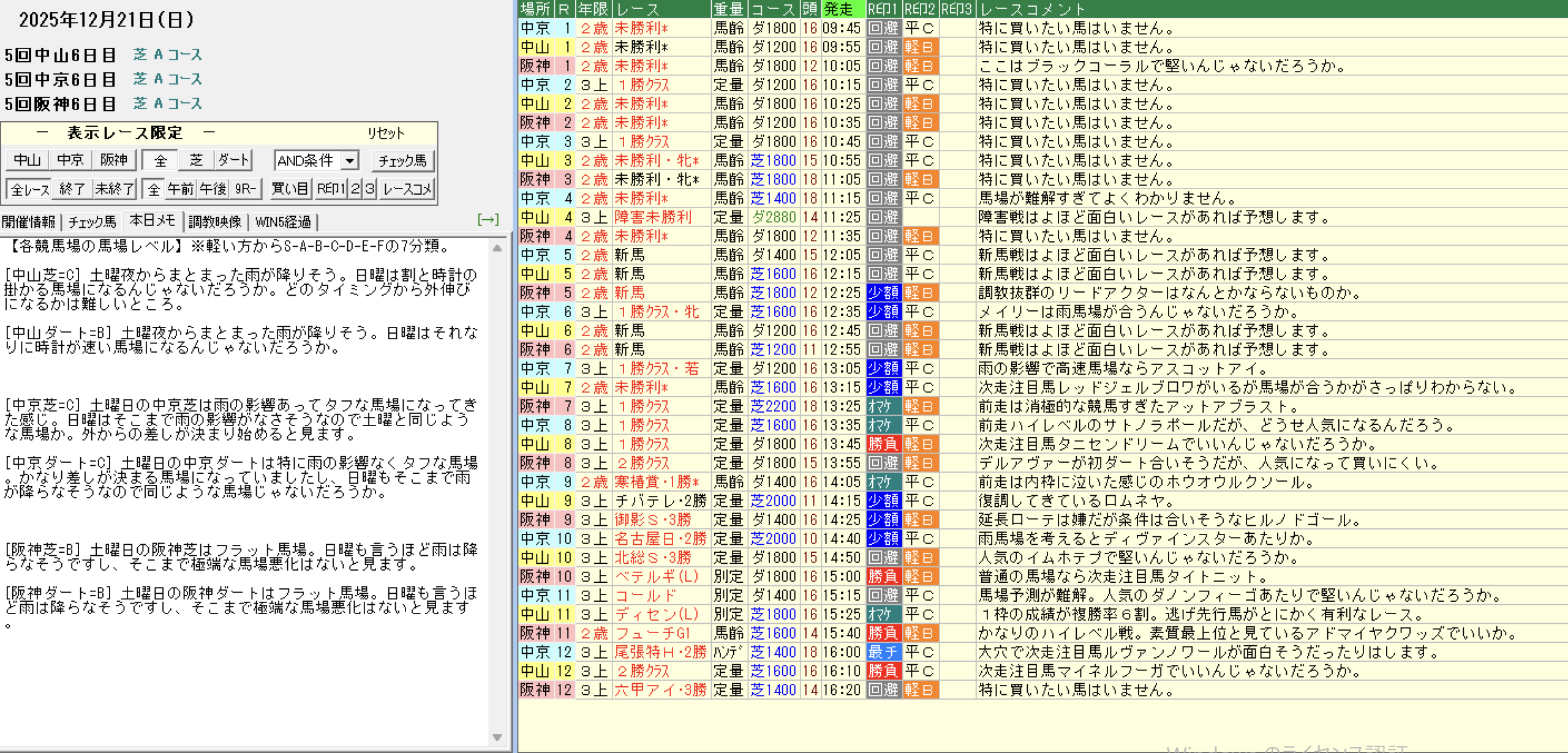Switch to the 調教映像 tab
Viewport: 1568px width, 753px height.
[215, 222]
